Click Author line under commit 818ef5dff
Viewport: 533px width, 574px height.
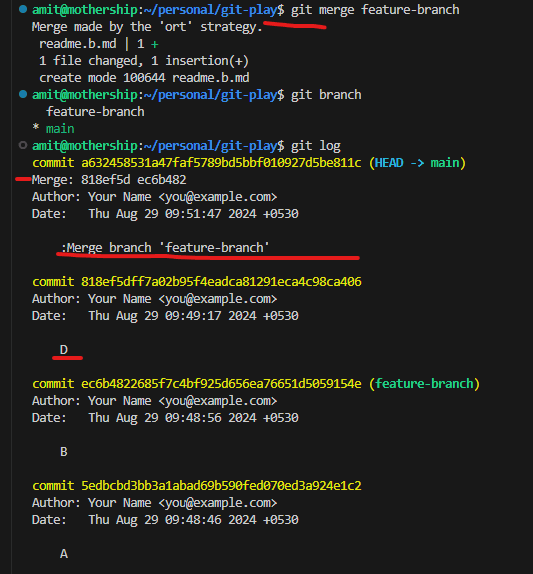pos(154,299)
